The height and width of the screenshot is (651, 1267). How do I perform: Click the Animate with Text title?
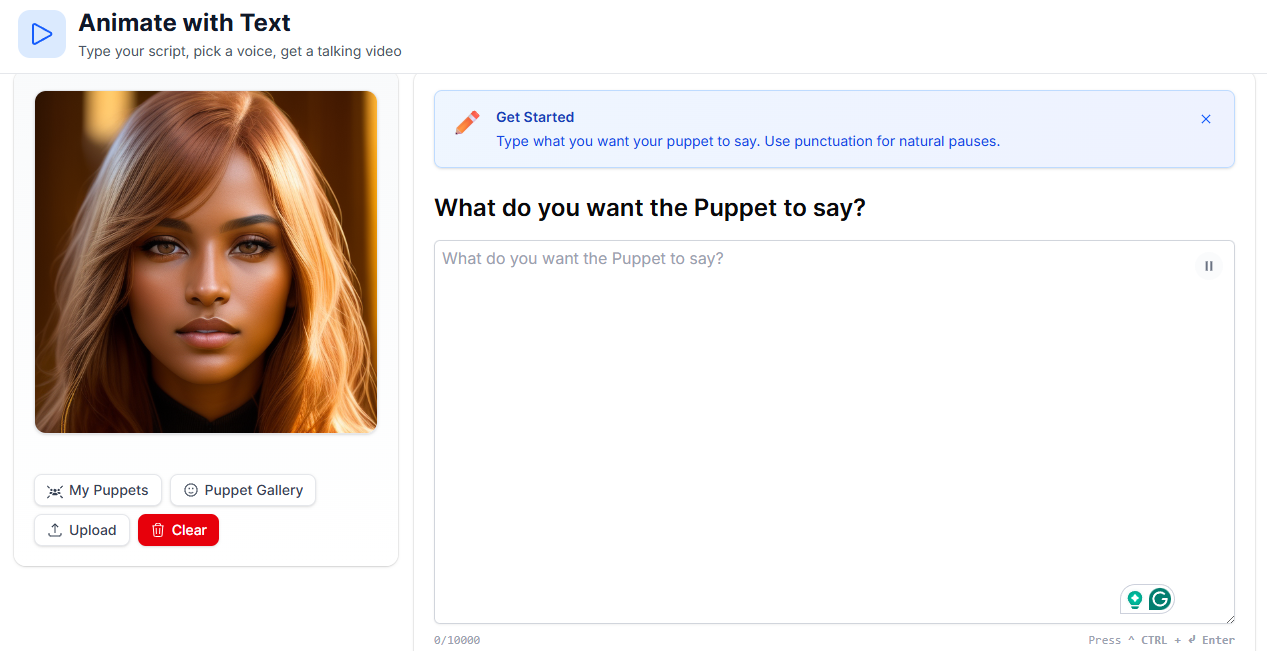185,22
